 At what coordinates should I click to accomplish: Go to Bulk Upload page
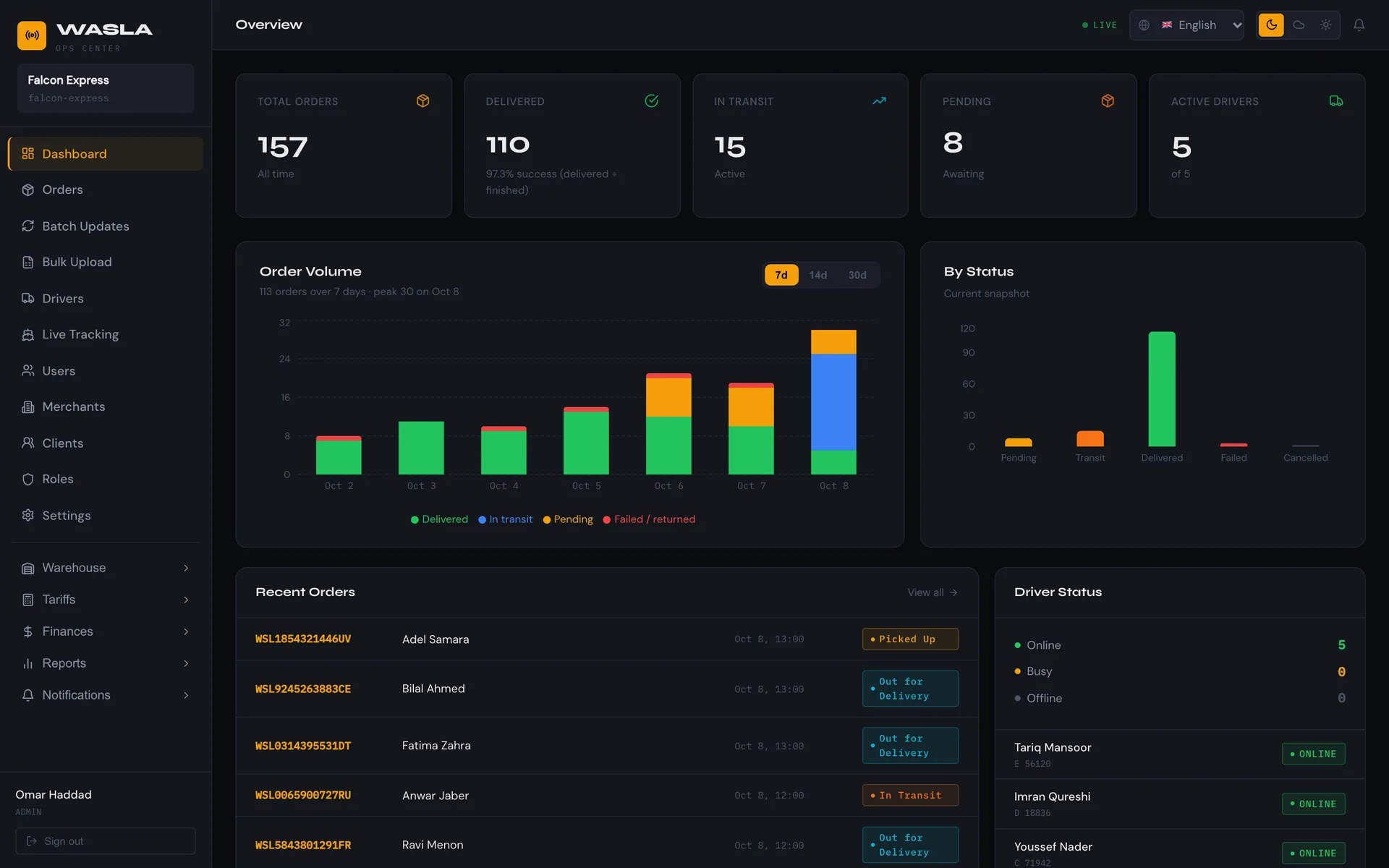106,262
